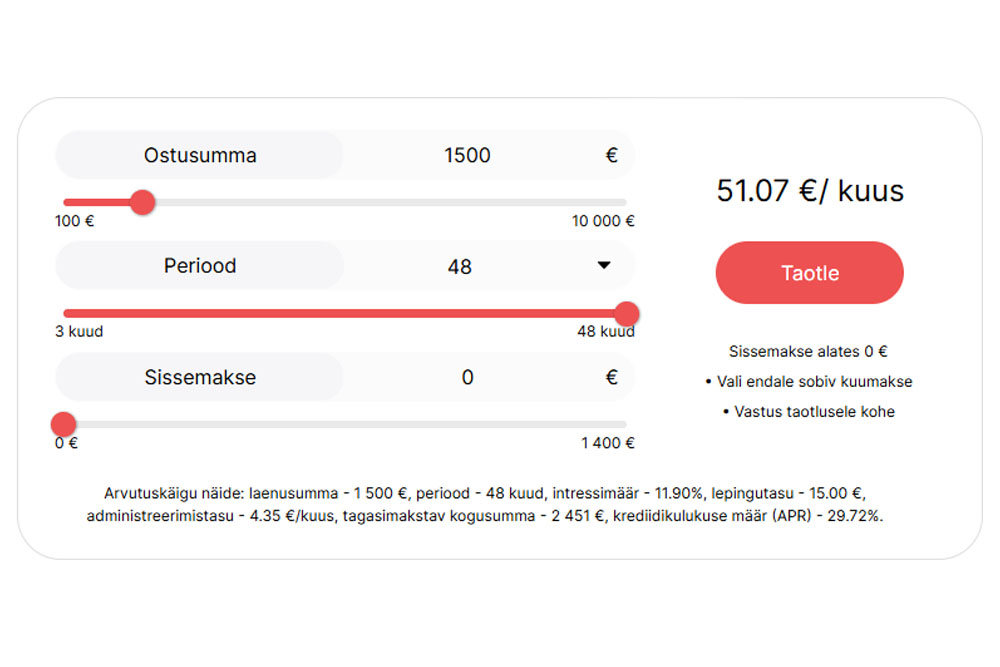Click the Sissemakse label
Screen dimensions: 1000x667
coord(200,378)
